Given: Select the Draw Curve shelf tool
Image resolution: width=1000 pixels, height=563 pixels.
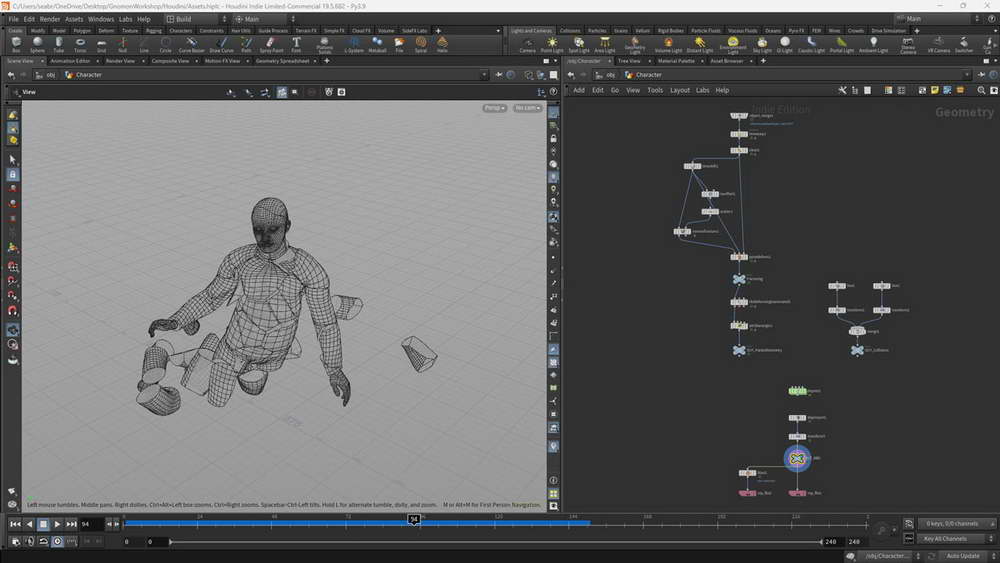Looking at the screenshot, I should click(221, 45).
